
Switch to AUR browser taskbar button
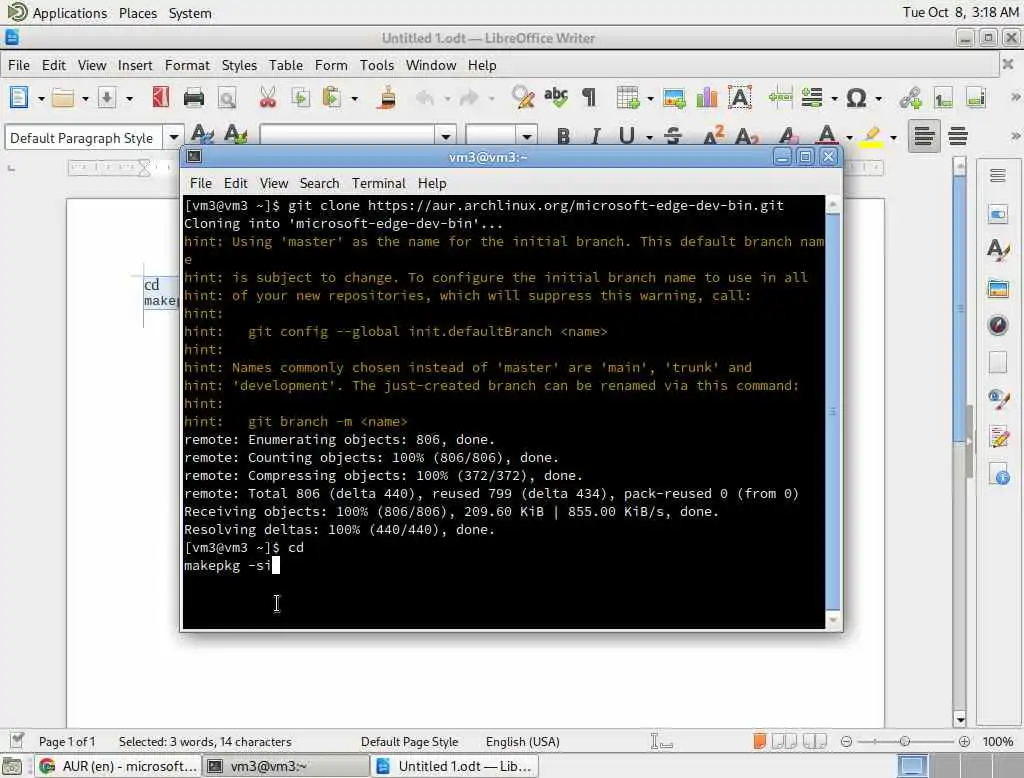[118, 766]
